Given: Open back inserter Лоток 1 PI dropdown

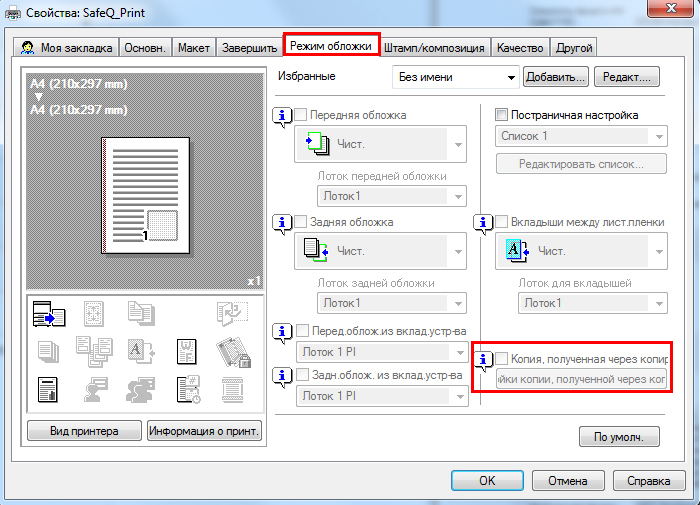Looking at the screenshot, I should click(x=383, y=396).
